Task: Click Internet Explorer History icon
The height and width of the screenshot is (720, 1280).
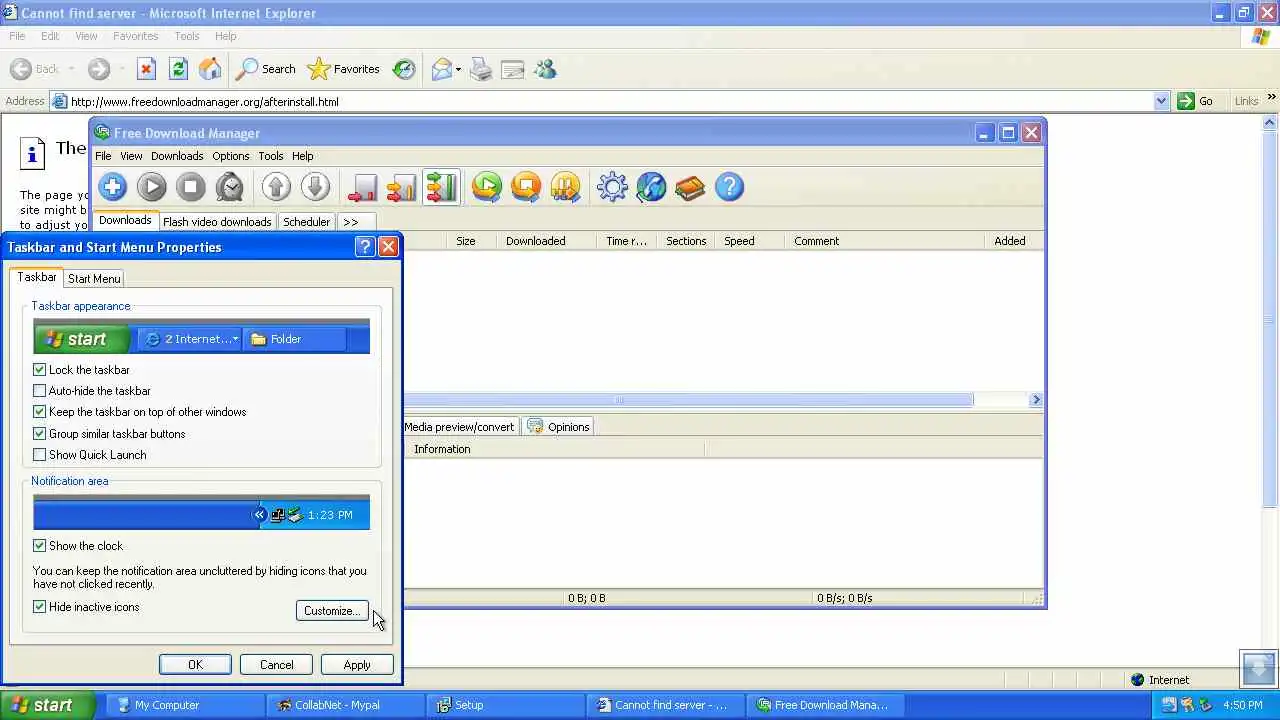Action: pyautogui.click(x=404, y=69)
